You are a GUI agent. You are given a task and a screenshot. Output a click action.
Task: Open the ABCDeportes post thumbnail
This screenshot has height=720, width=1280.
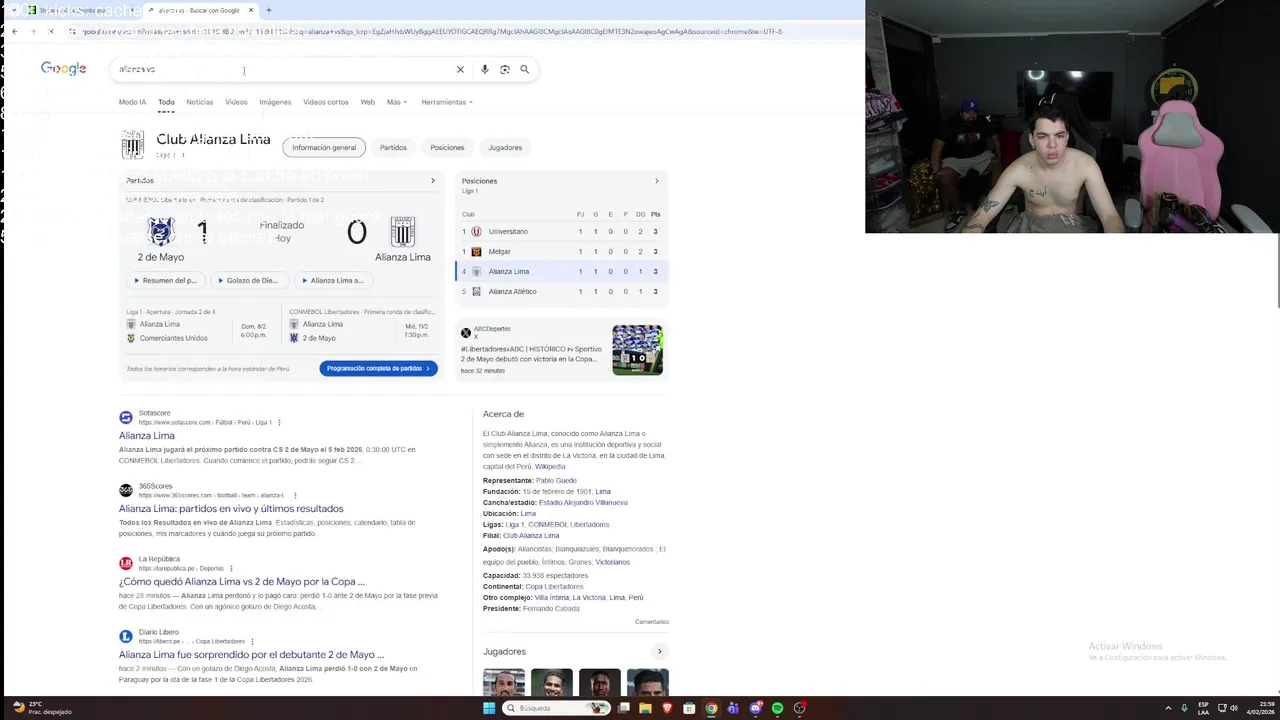coord(637,350)
